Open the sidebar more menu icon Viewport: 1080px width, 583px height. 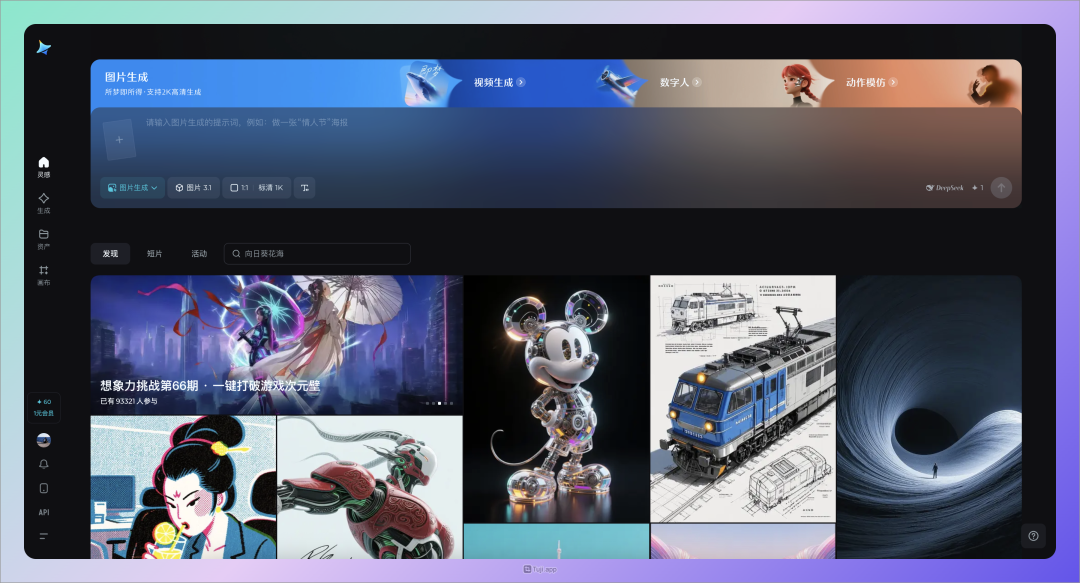point(43,535)
